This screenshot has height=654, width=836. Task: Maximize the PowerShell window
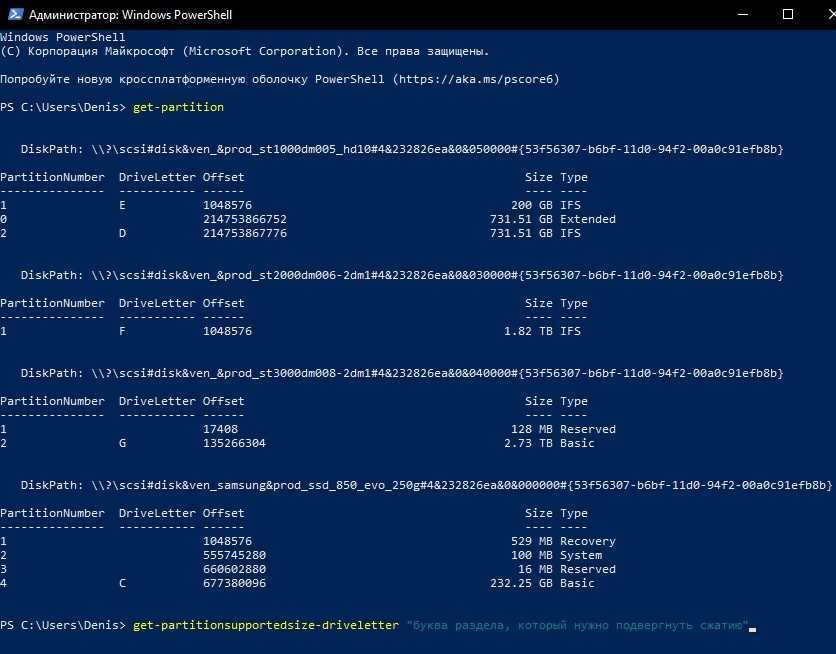click(x=787, y=14)
